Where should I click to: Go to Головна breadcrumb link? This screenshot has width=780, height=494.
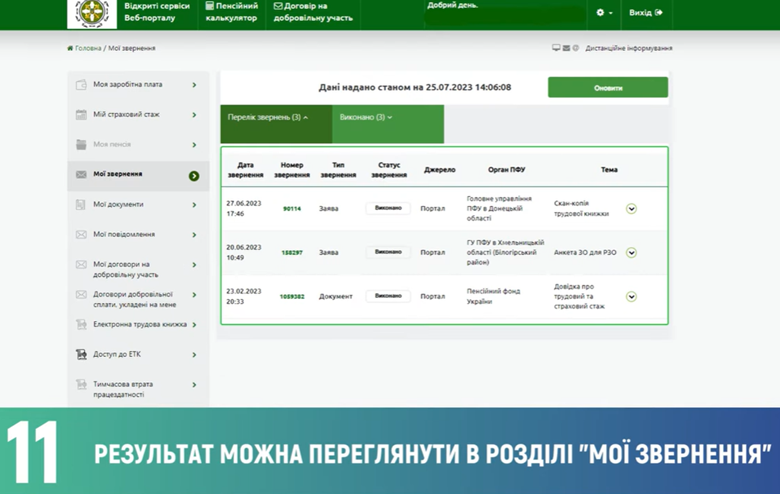(x=87, y=48)
